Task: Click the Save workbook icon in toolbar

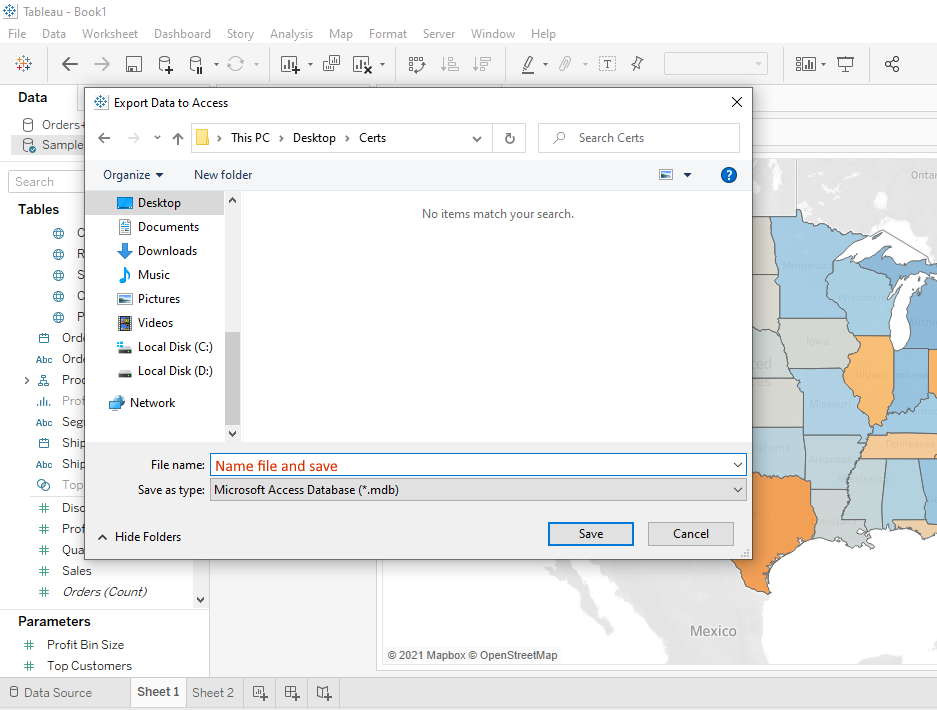Action: pyautogui.click(x=134, y=64)
